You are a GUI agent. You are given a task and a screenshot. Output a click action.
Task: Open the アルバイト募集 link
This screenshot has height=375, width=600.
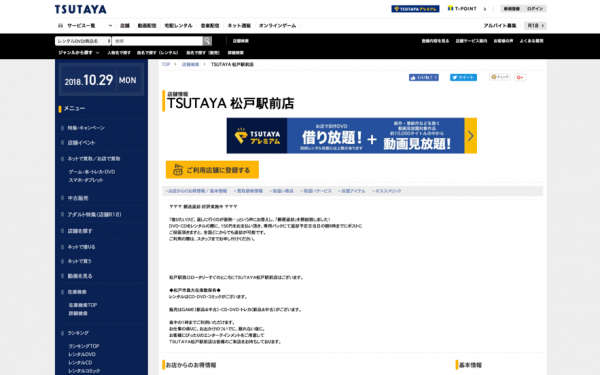(x=500, y=26)
